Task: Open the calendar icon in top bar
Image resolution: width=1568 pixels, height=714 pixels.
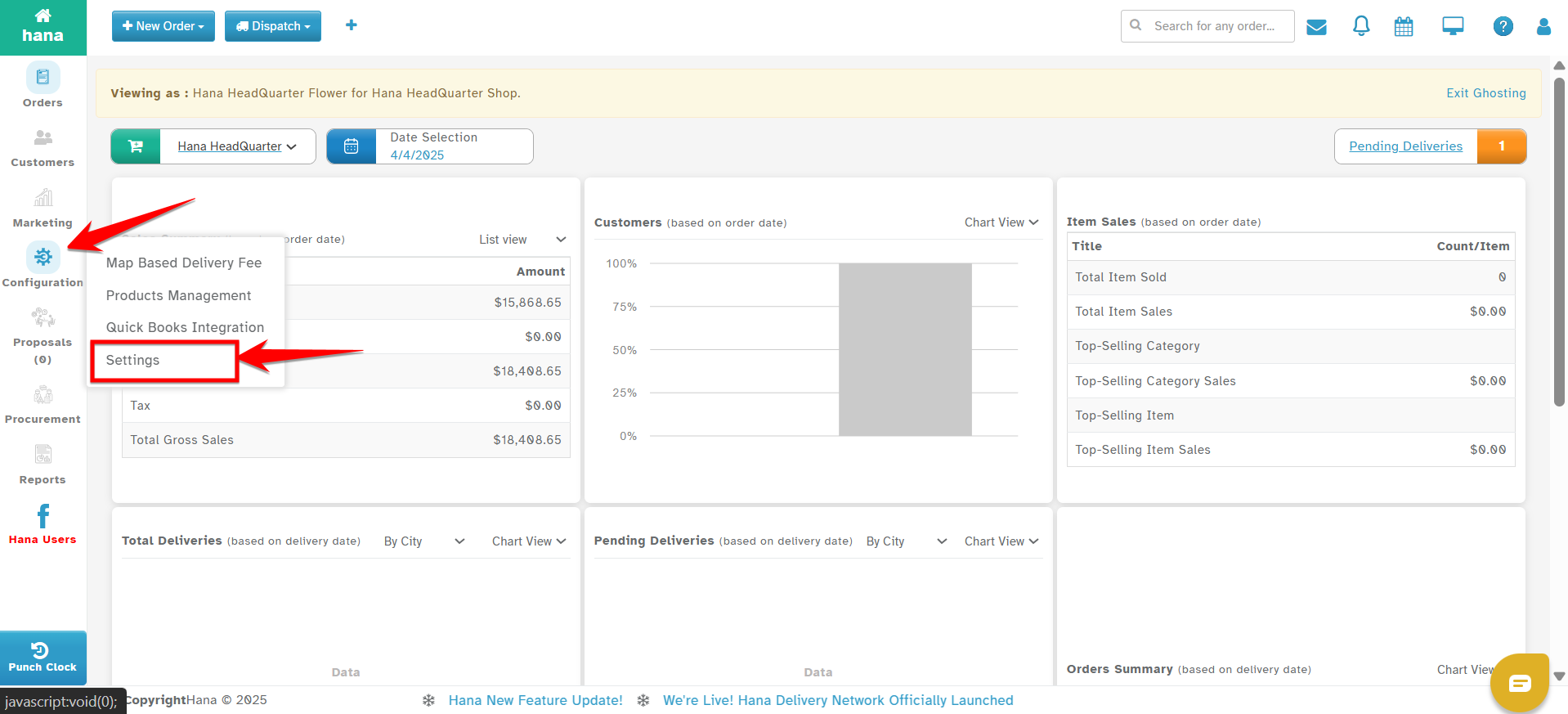Action: pos(1404,27)
